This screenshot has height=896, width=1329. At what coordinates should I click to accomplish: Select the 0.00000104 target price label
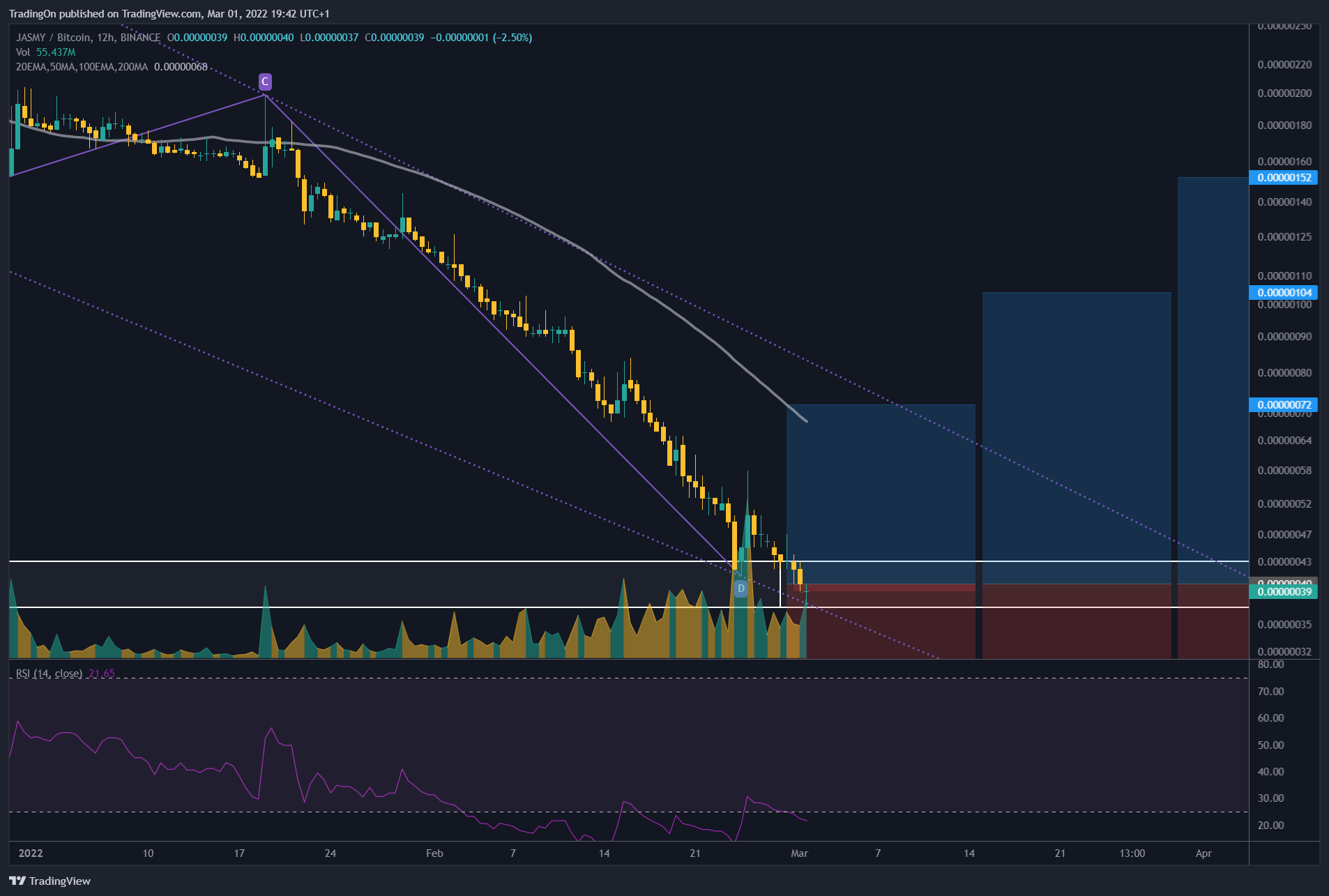[1284, 293]
